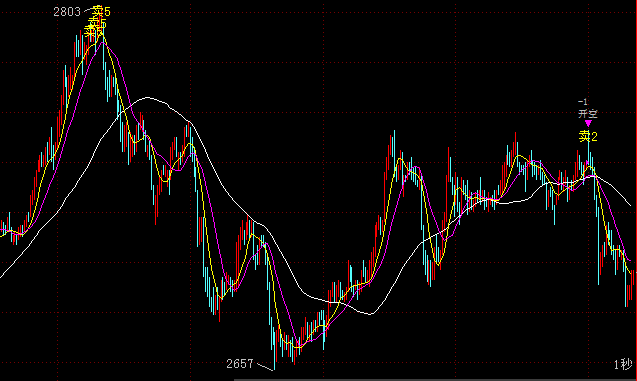Viewport: 637px width, 381px height.
Task: Click the horizontal scrollbar at chart bottom
Action: [x=436, y=379]
